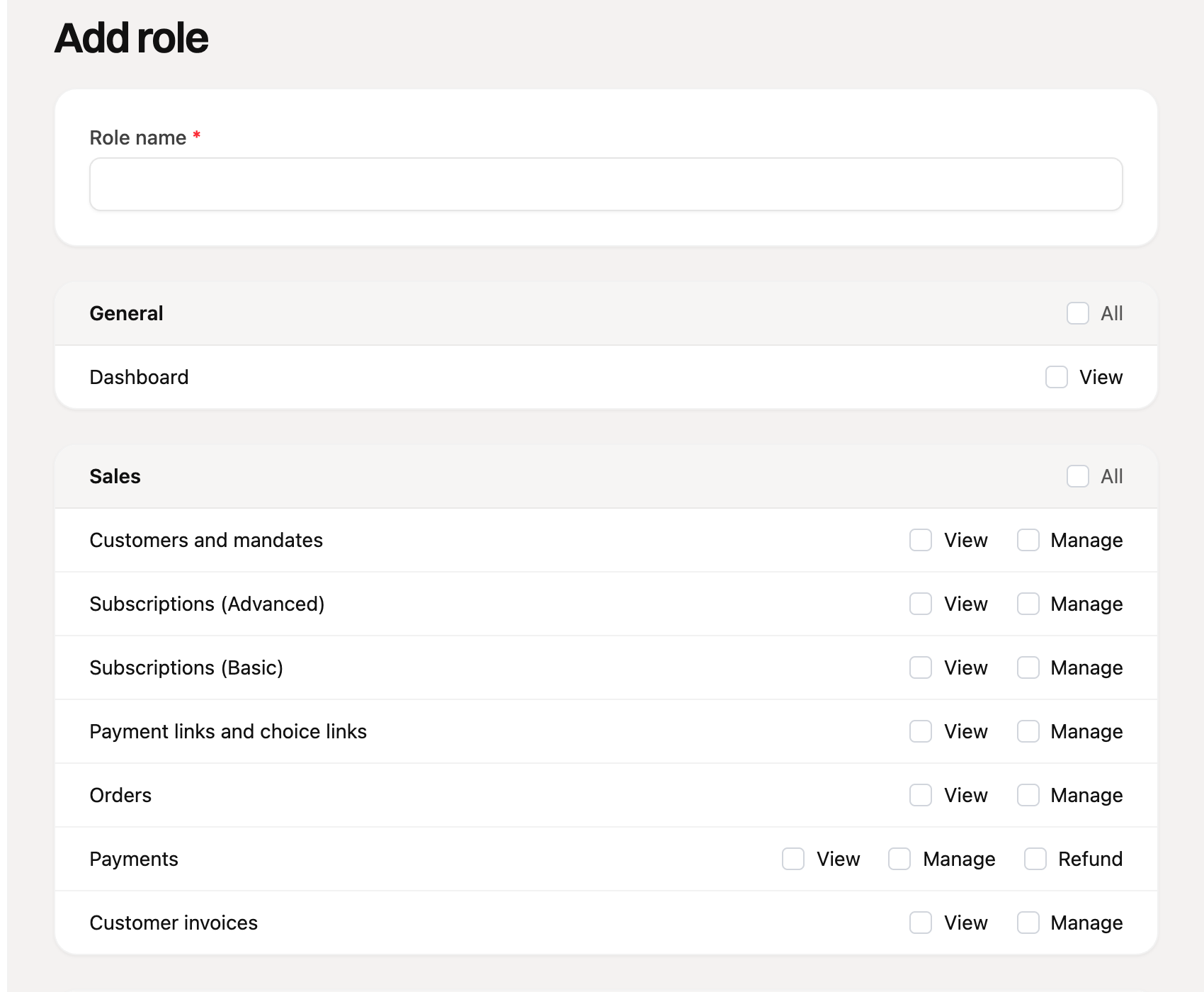Check Manage for Payment links and choice links
The width and height of the screenshot is (1204, 992).
tap(1028, 731)
